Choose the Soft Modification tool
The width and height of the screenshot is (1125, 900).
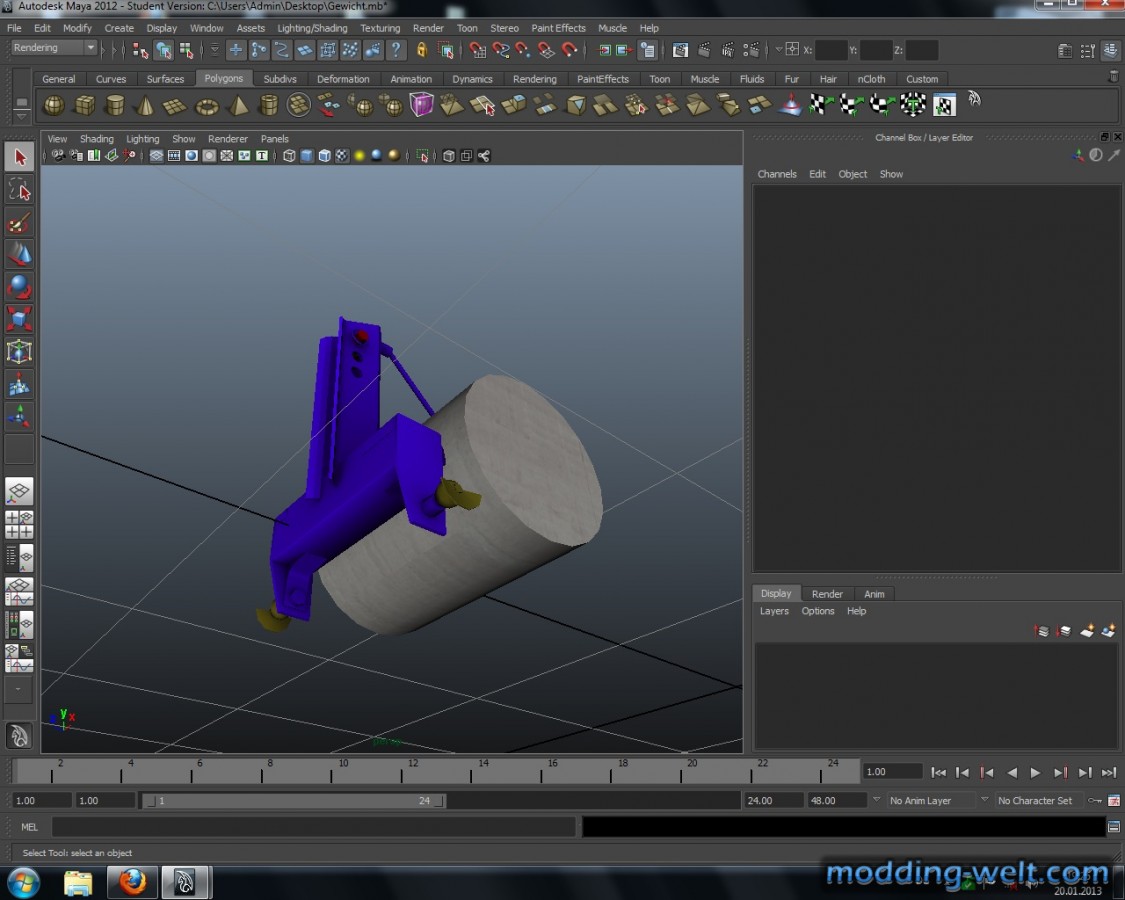[19, 384]
